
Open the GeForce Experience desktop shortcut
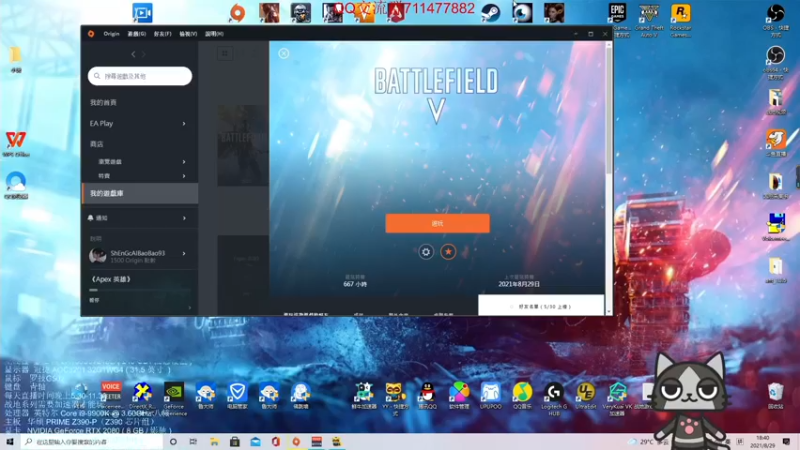[173, 398]
